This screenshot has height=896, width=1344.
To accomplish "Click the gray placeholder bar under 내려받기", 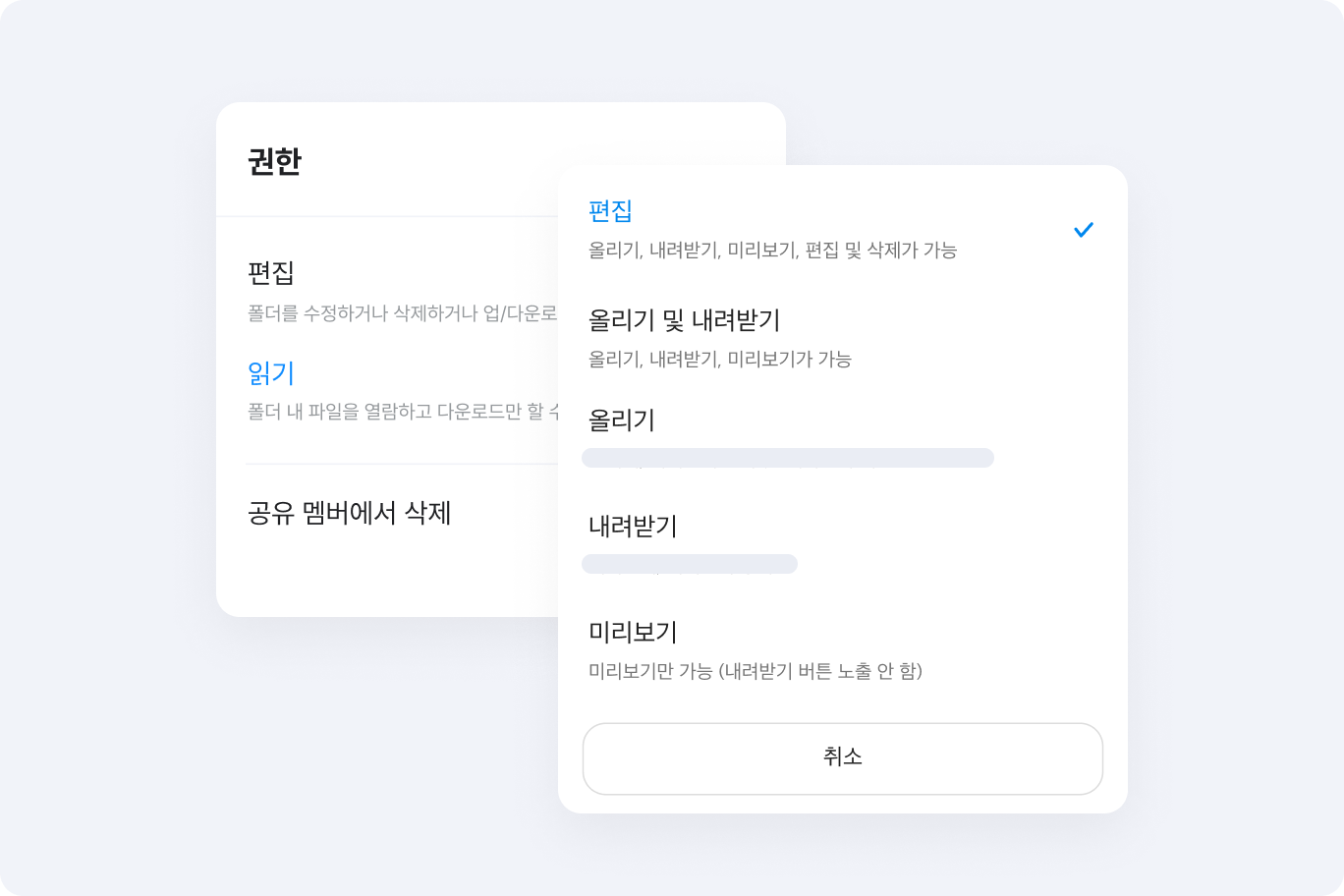I will [x=689, y=564].
